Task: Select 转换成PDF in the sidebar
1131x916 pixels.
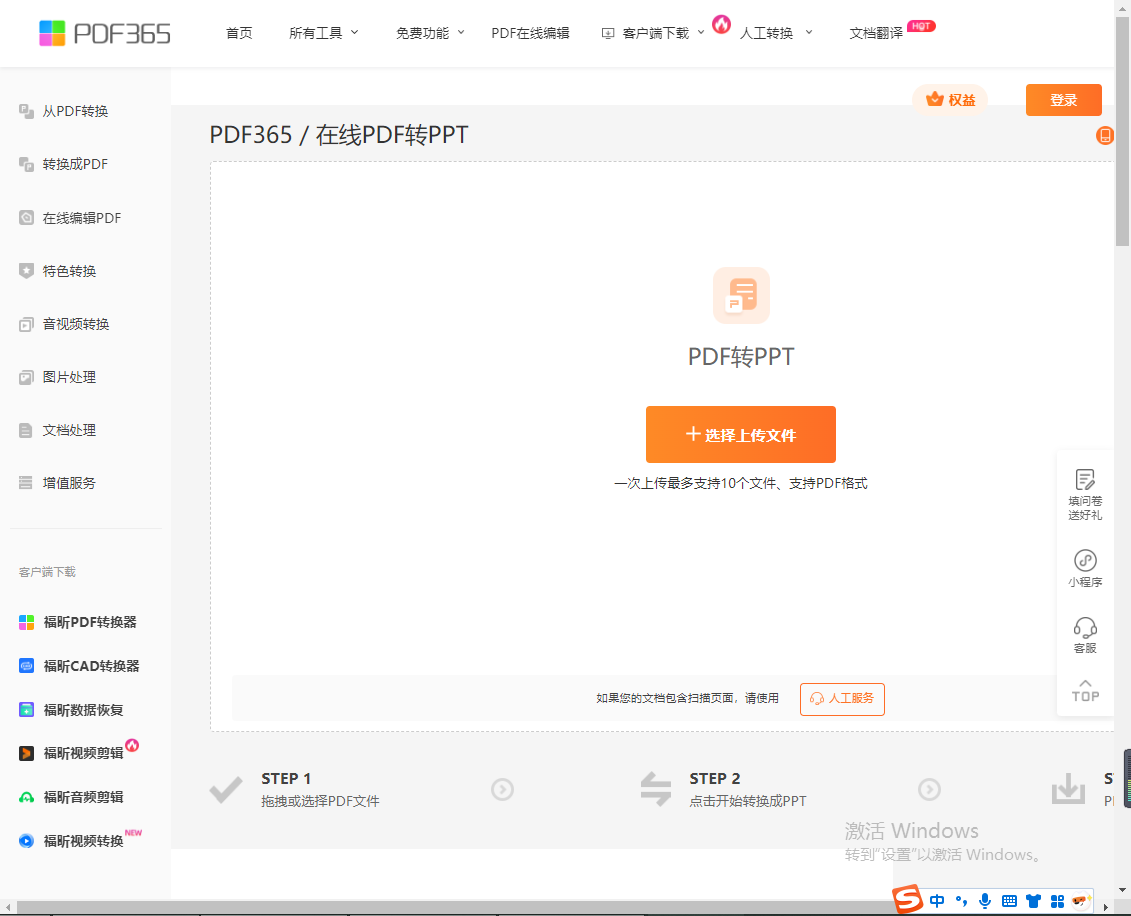Action: tap(75, 164)
